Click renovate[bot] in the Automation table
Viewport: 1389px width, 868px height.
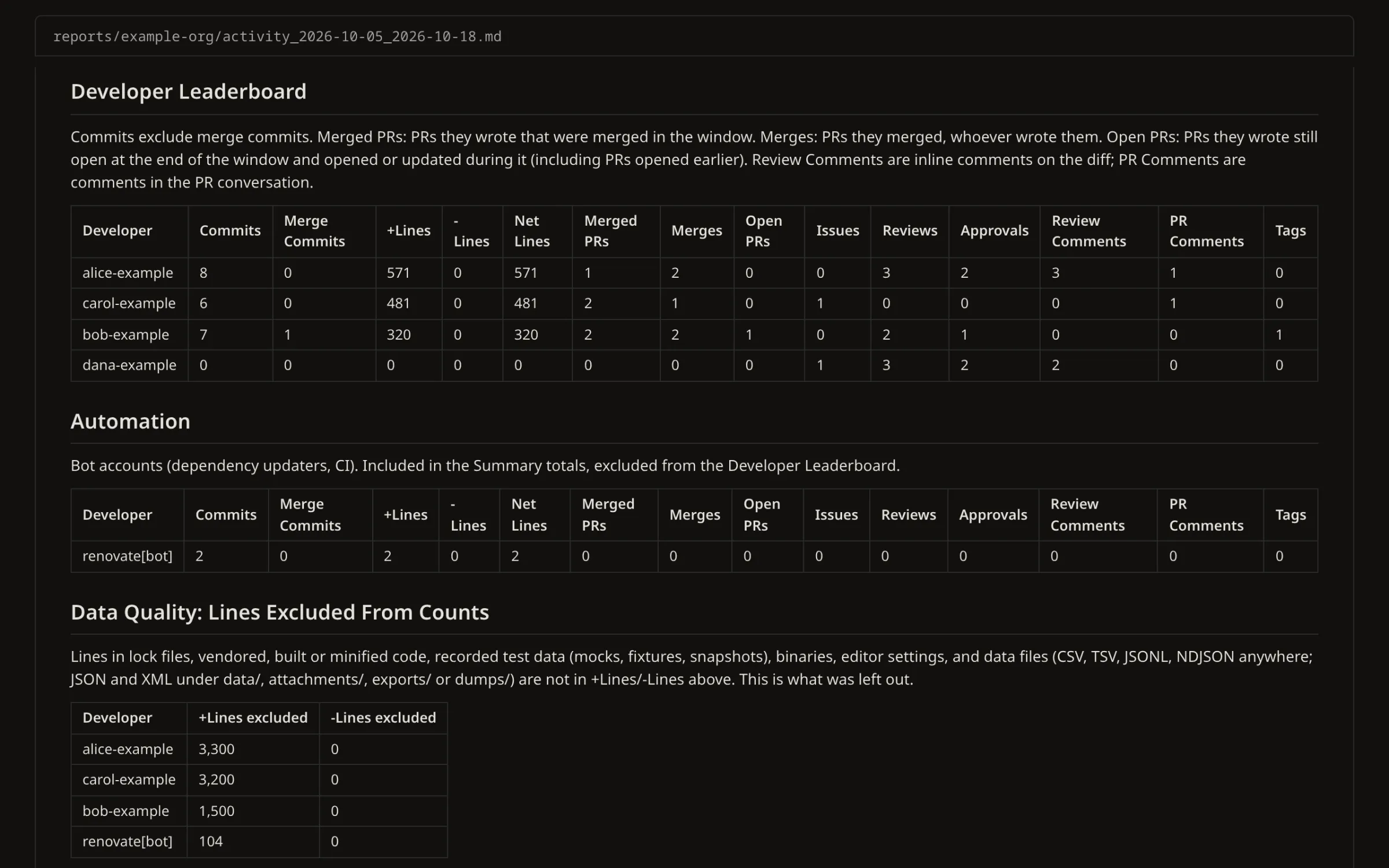point(127,556)
